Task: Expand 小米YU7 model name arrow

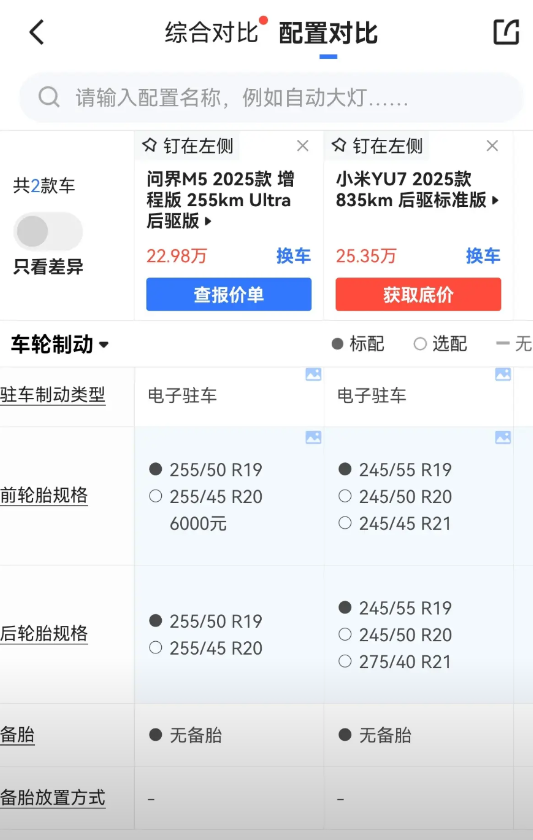Action: [x=496, y=200]
